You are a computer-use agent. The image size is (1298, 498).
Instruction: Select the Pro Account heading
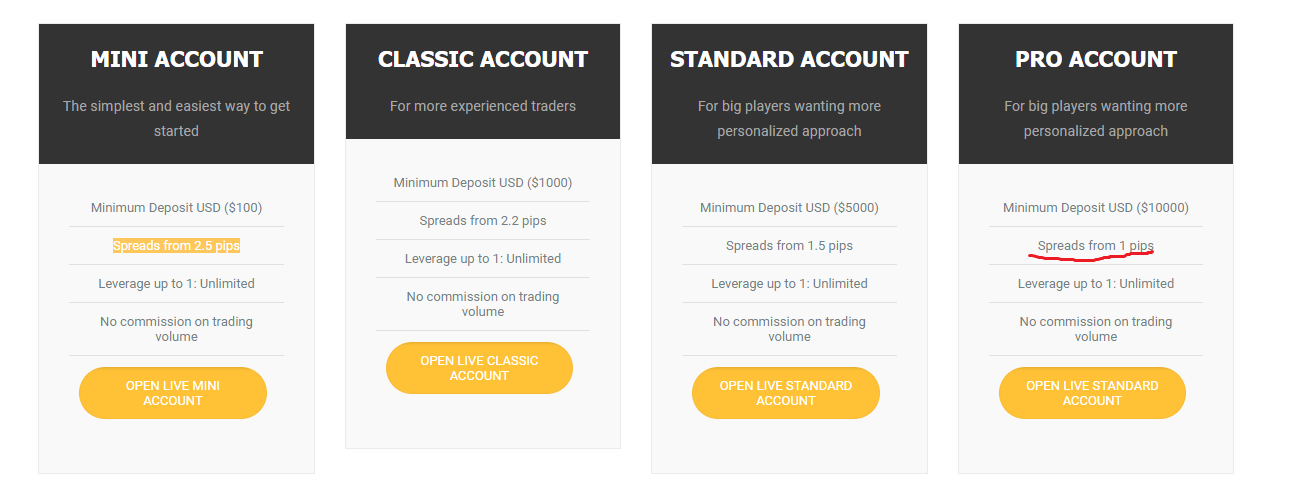[1096, 59]
